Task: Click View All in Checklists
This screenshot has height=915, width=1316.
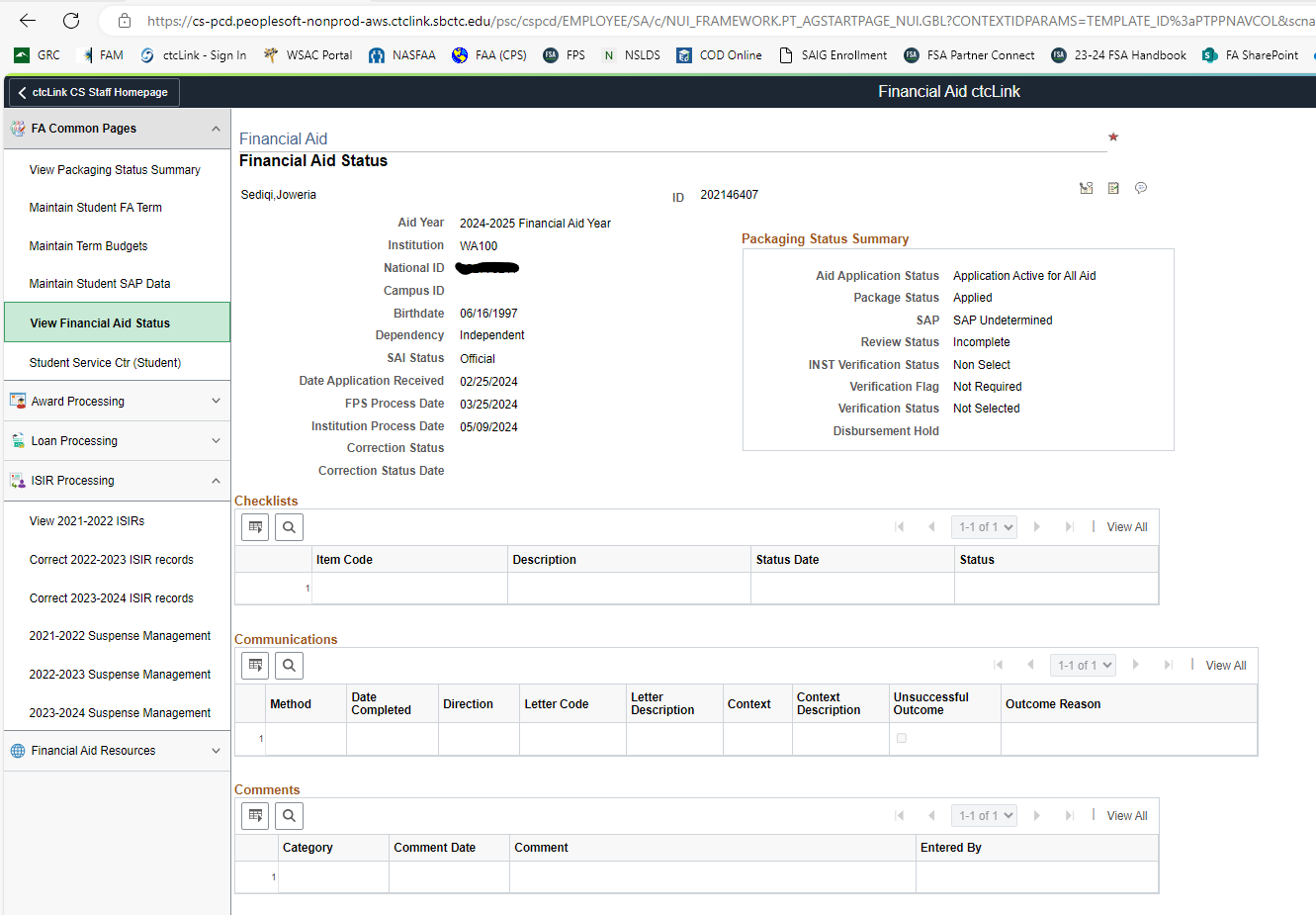Action: coord(1127,527)
